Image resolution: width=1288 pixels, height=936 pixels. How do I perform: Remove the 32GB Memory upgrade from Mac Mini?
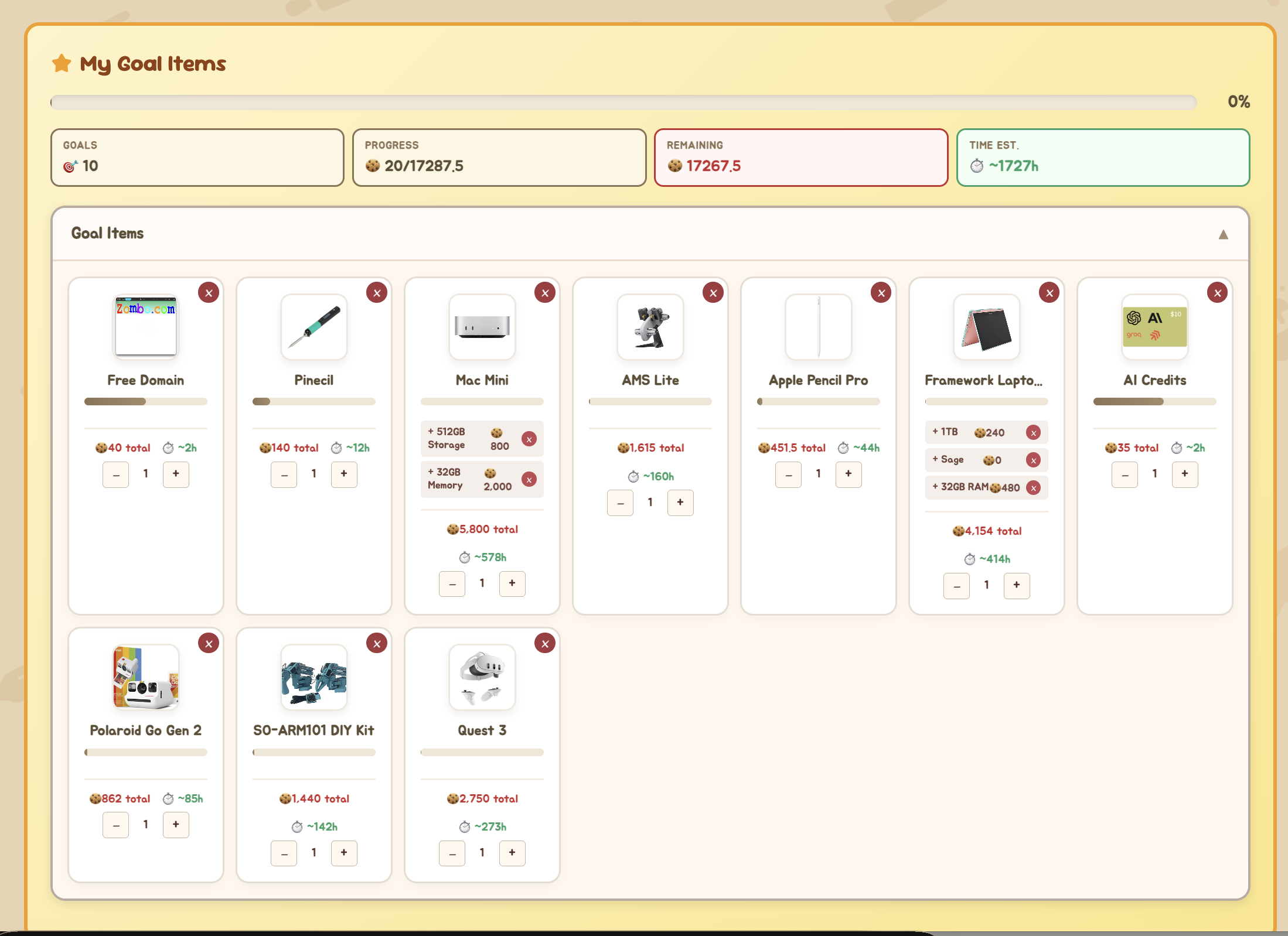click(529, 480)
